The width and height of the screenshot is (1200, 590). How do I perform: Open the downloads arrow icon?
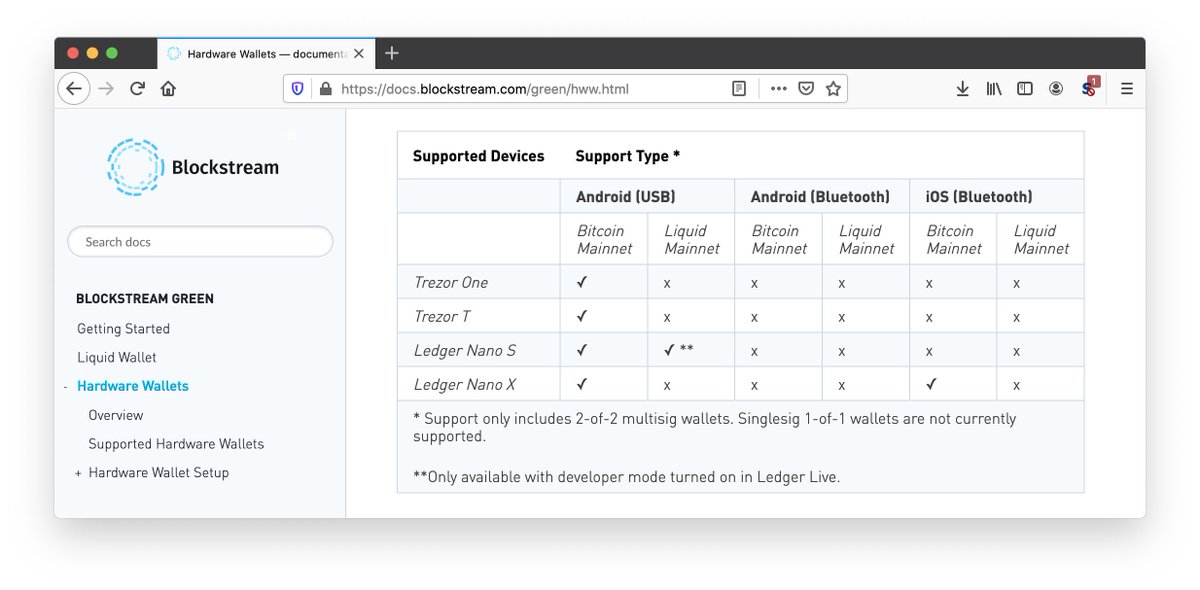[962, 89]
